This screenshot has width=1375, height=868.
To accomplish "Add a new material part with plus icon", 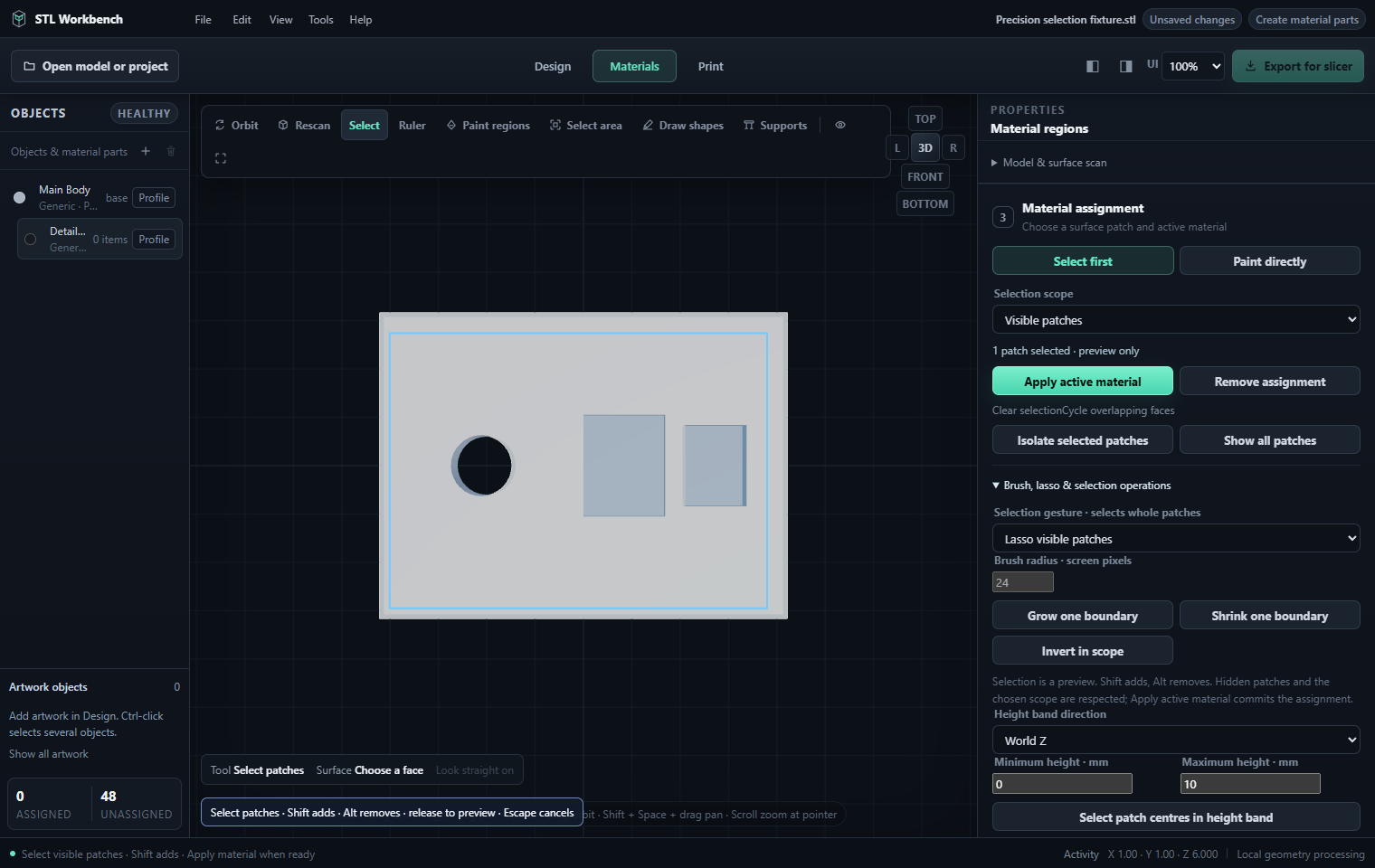I will click(146, 151).
